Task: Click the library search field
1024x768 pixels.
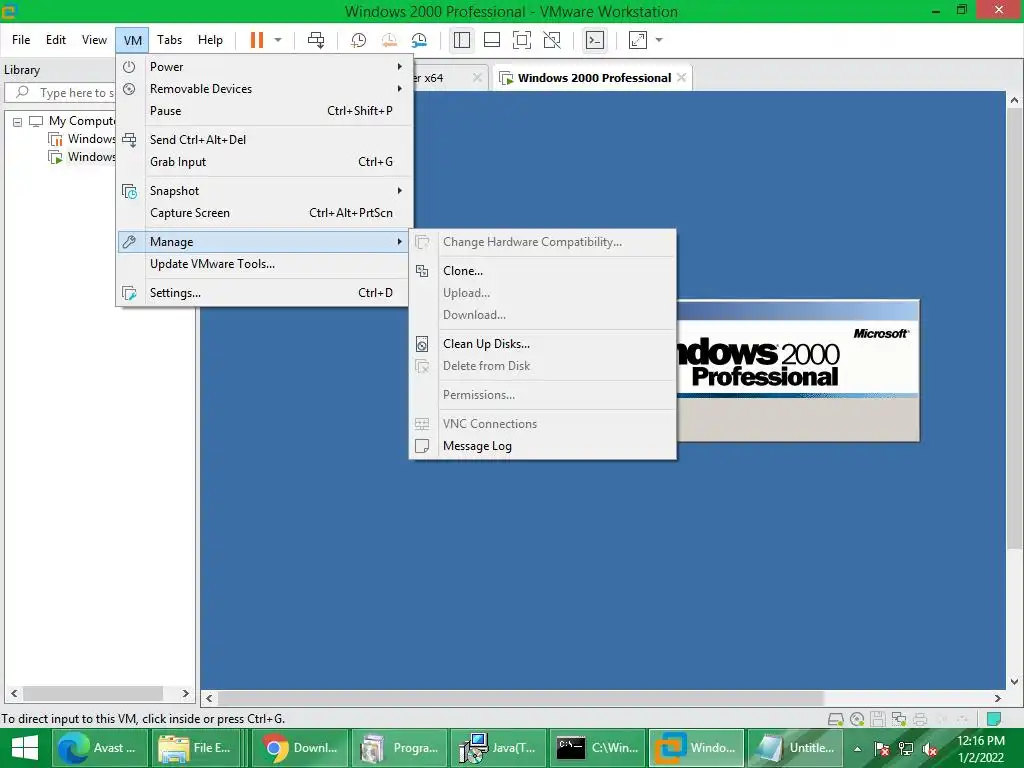Action: pyautogui.click(x=62, y=93)
